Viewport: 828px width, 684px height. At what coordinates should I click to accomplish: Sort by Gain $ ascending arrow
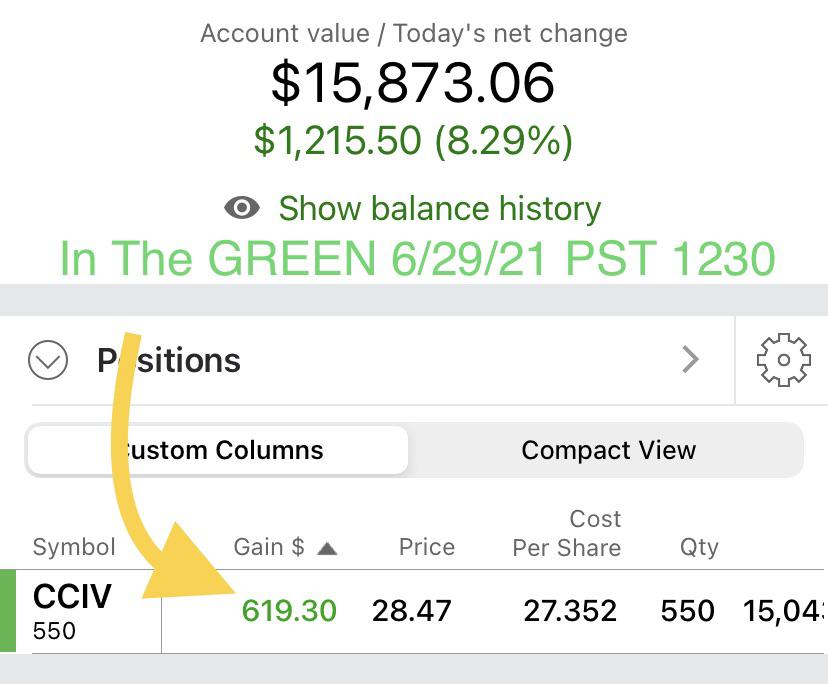point(327,547)
